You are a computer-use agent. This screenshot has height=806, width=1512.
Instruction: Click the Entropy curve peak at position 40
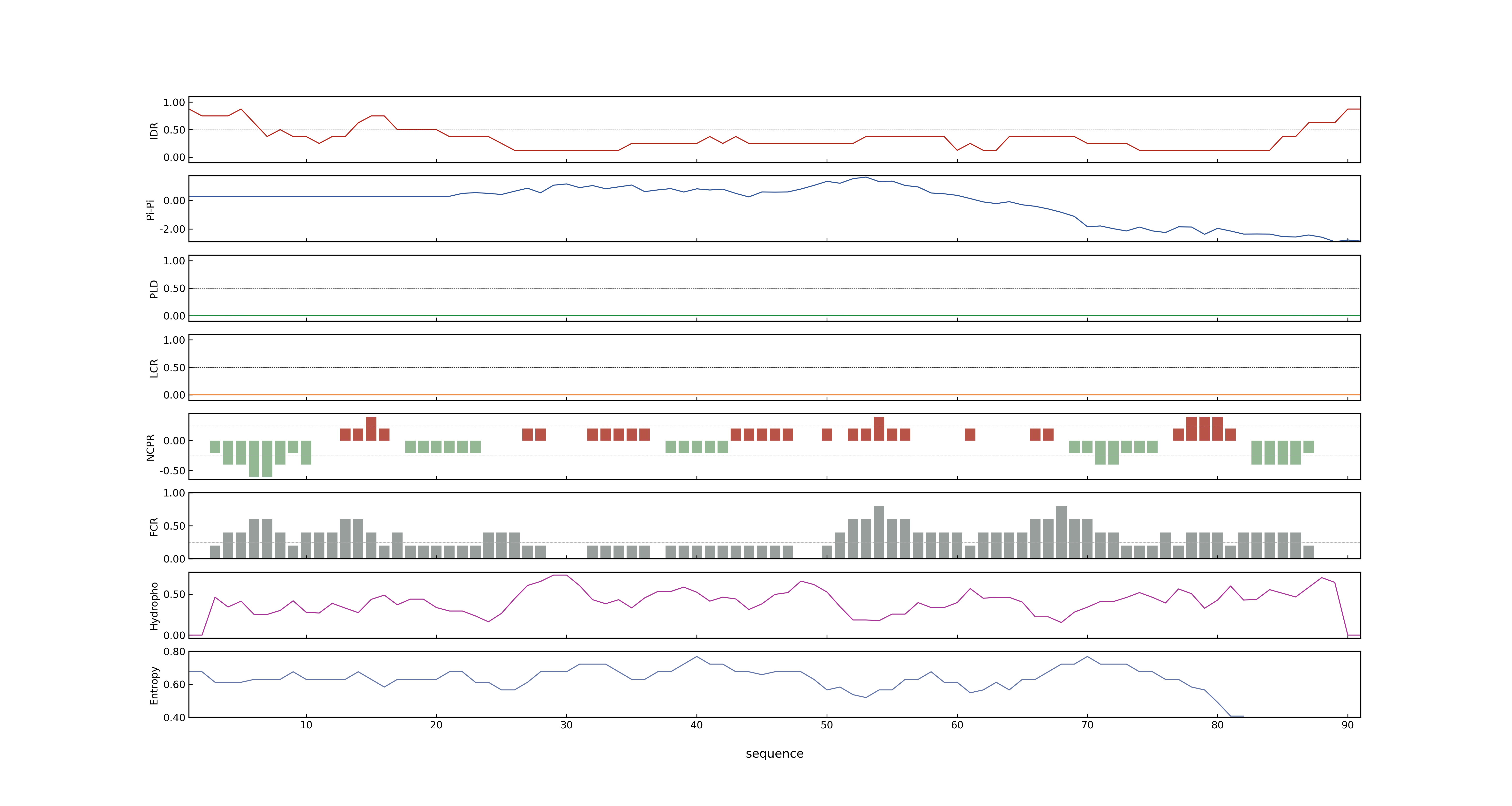697,656
